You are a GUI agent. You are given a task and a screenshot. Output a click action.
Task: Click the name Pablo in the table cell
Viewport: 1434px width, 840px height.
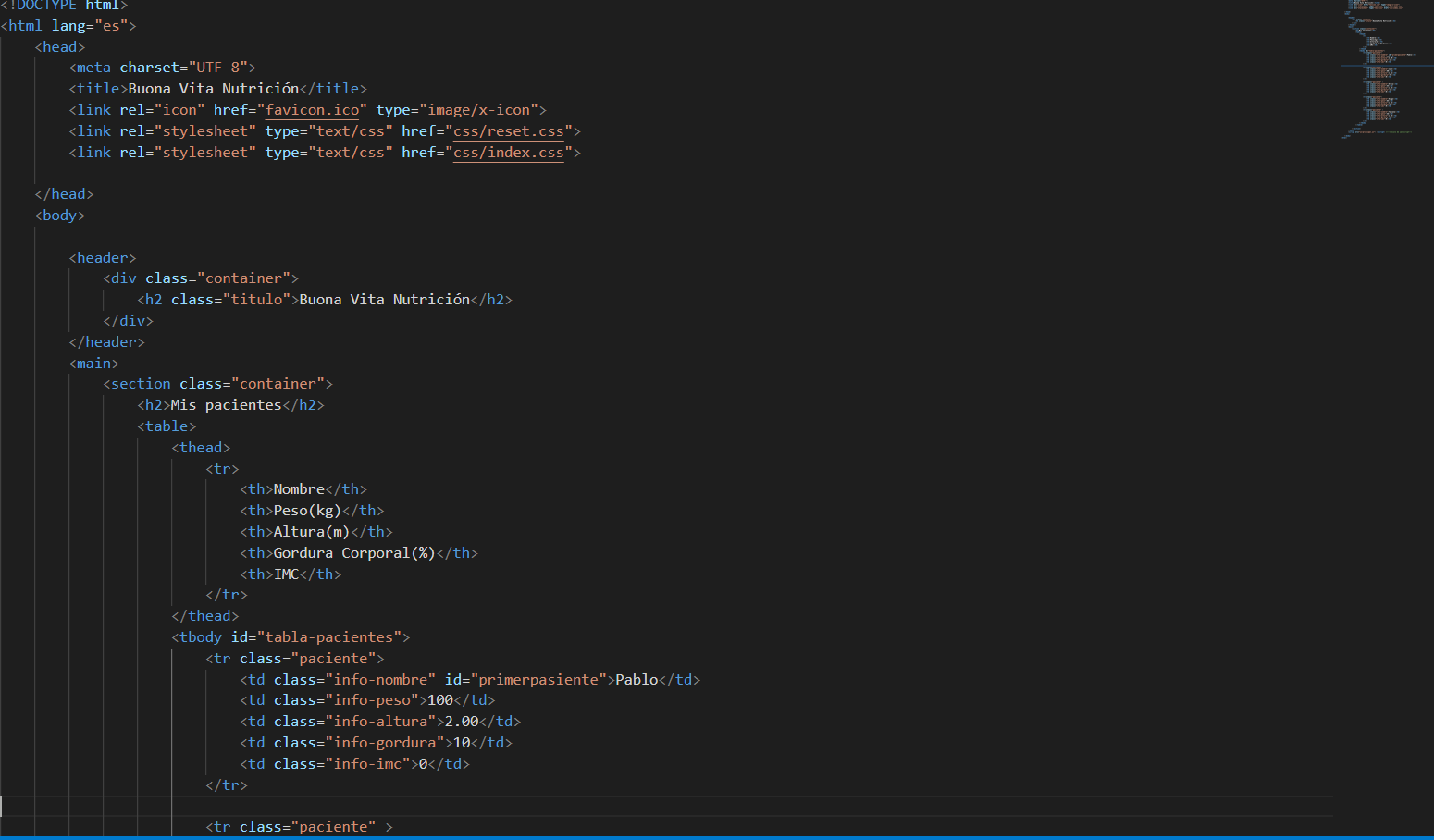pyautogui.click(x=637, y=680)
